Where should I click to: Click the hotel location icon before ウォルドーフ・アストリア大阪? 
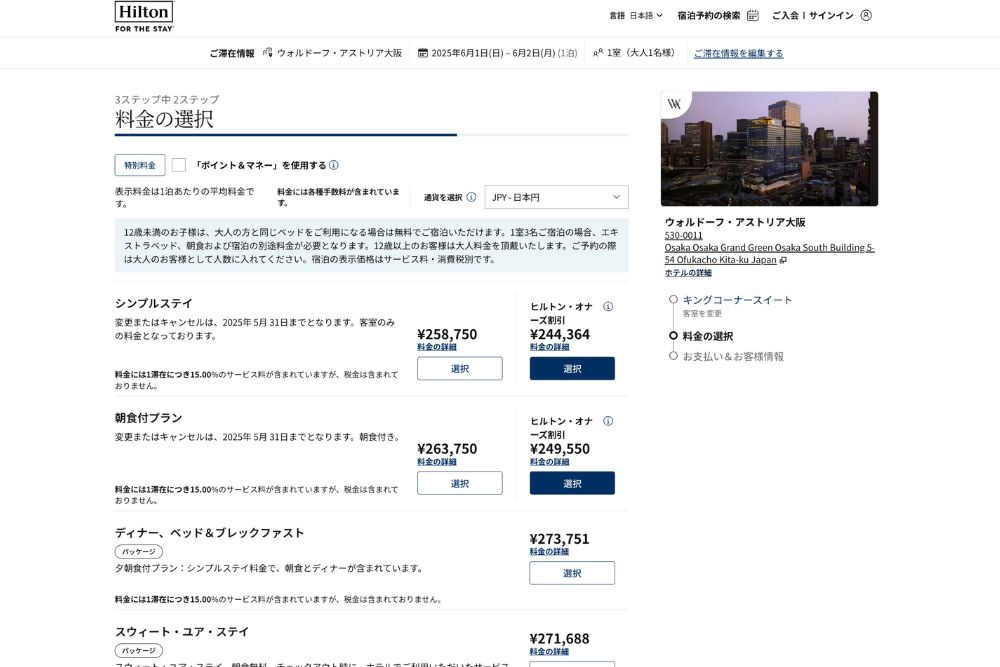(x=268, y=52)
